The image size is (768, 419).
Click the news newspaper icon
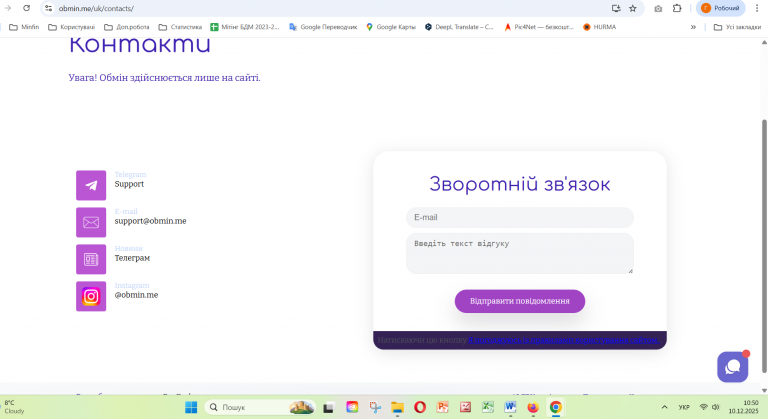pyautogui.click(x=91, y=259)
